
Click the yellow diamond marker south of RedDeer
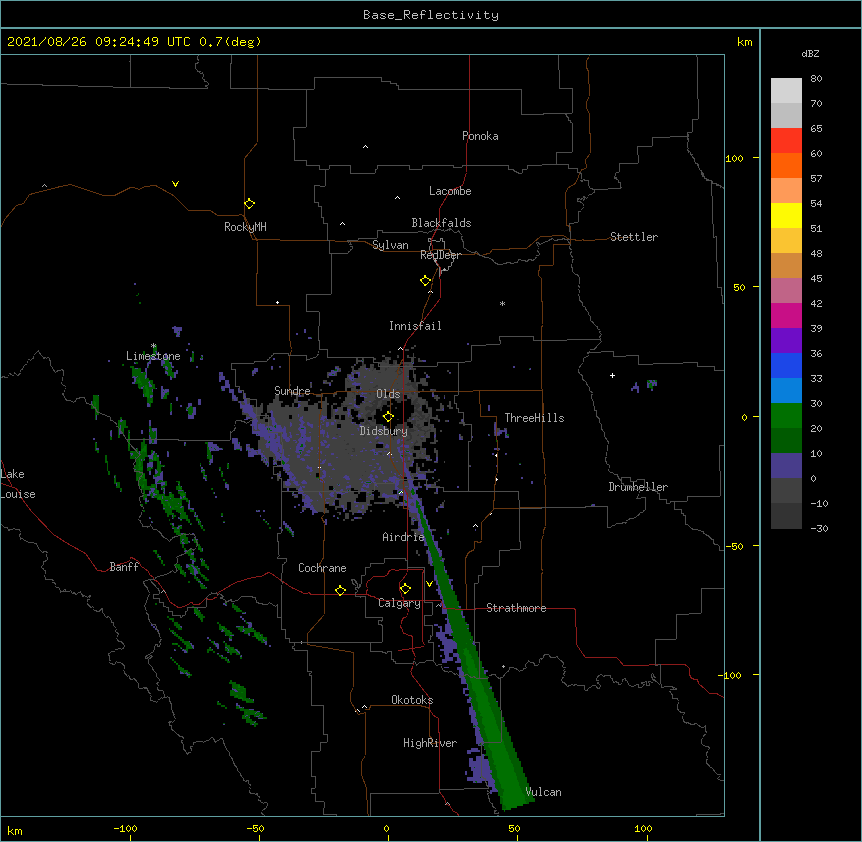coord(425,281)
